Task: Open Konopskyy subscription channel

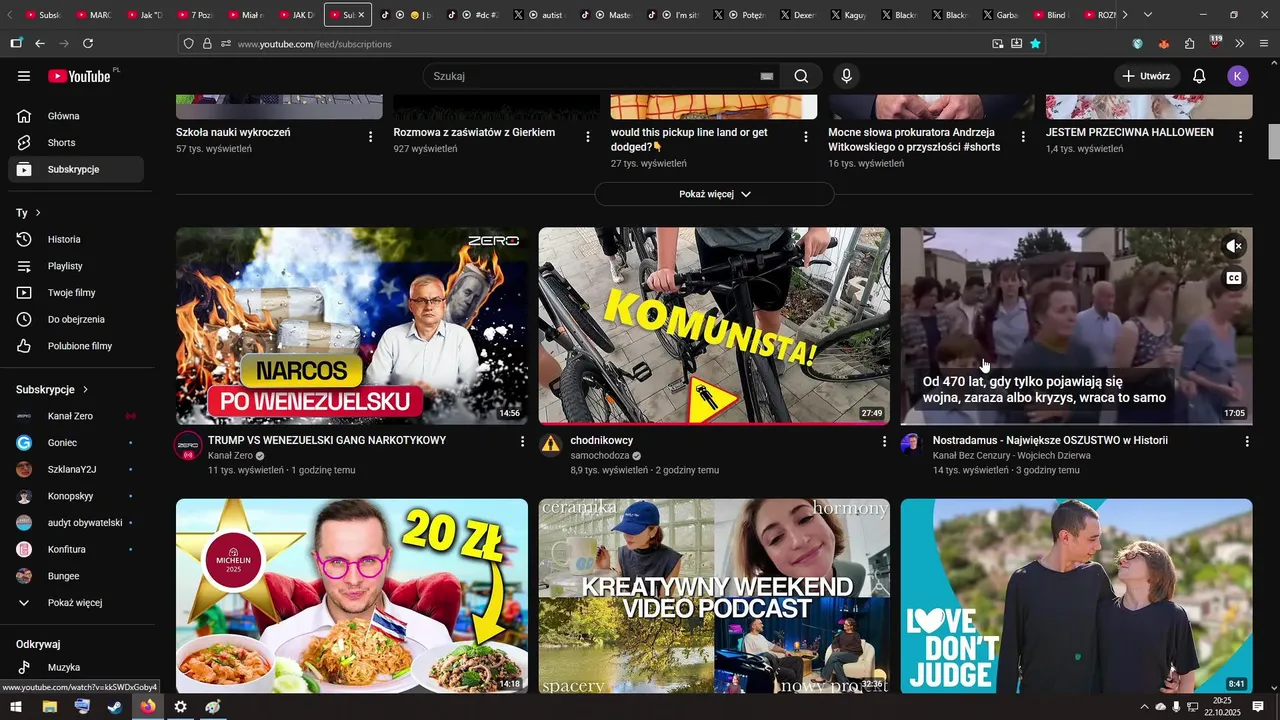Action: click(x=76, y=496)
